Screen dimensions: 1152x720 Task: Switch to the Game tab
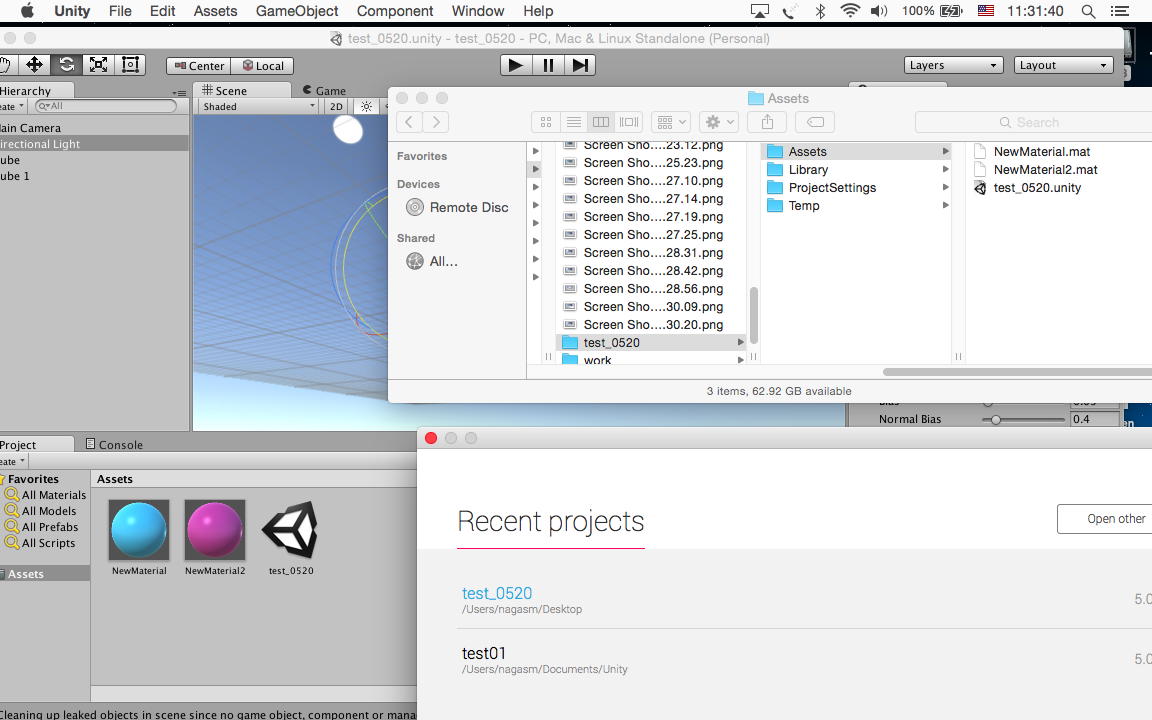(x=324, y=90)
